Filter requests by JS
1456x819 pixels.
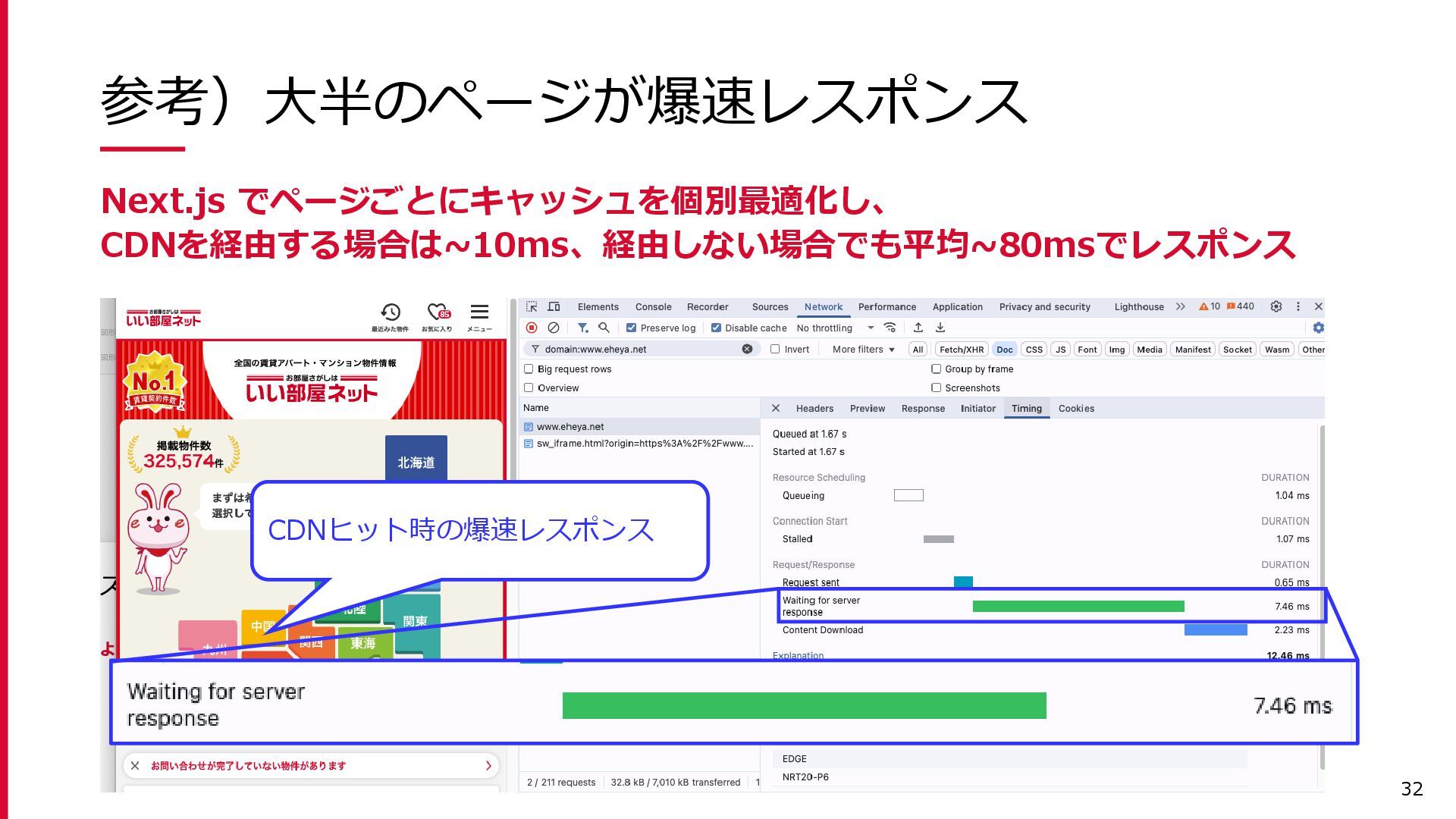1060,349
